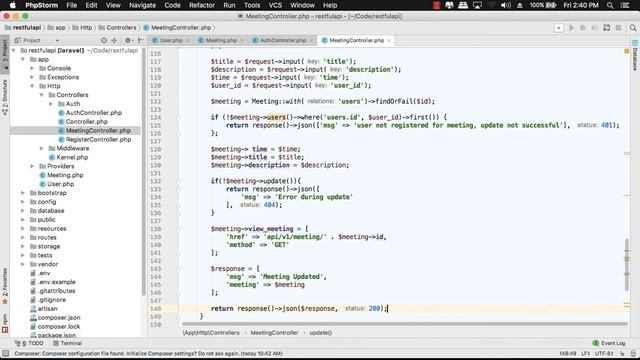Open the Code menu

(x=172, y=5)
